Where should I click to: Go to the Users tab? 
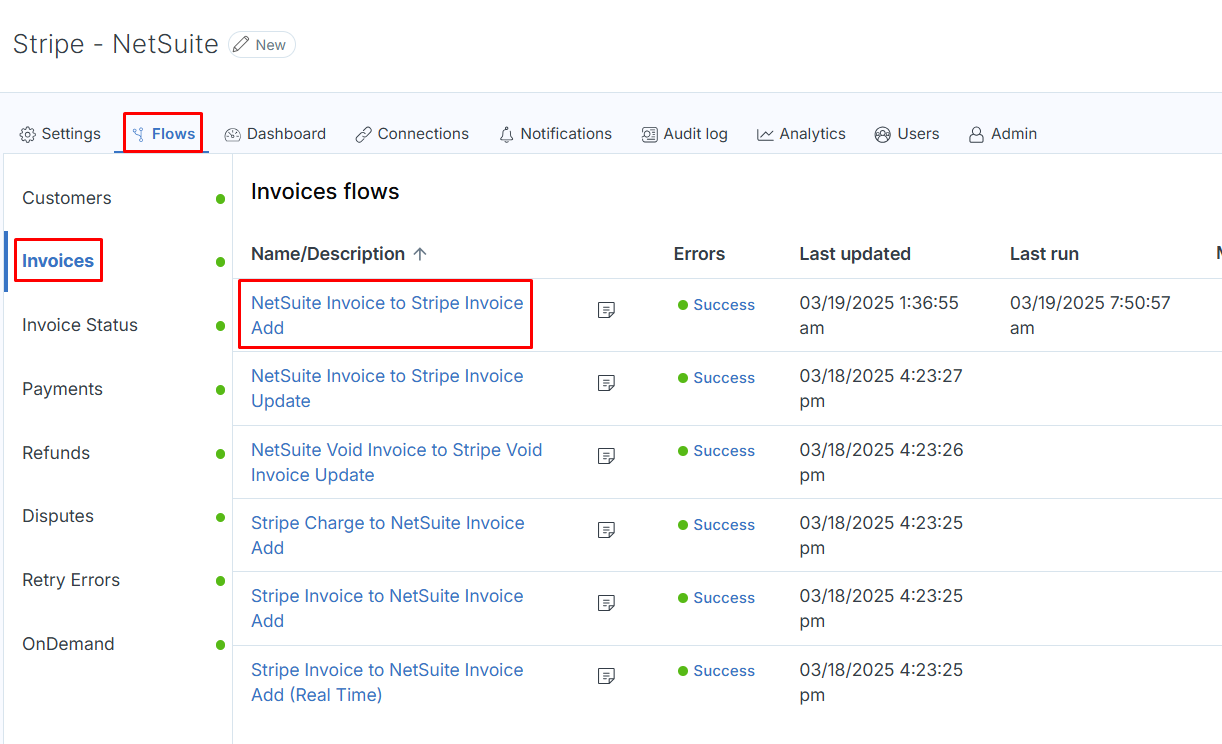pyautogui.click(x=907, y=134)
